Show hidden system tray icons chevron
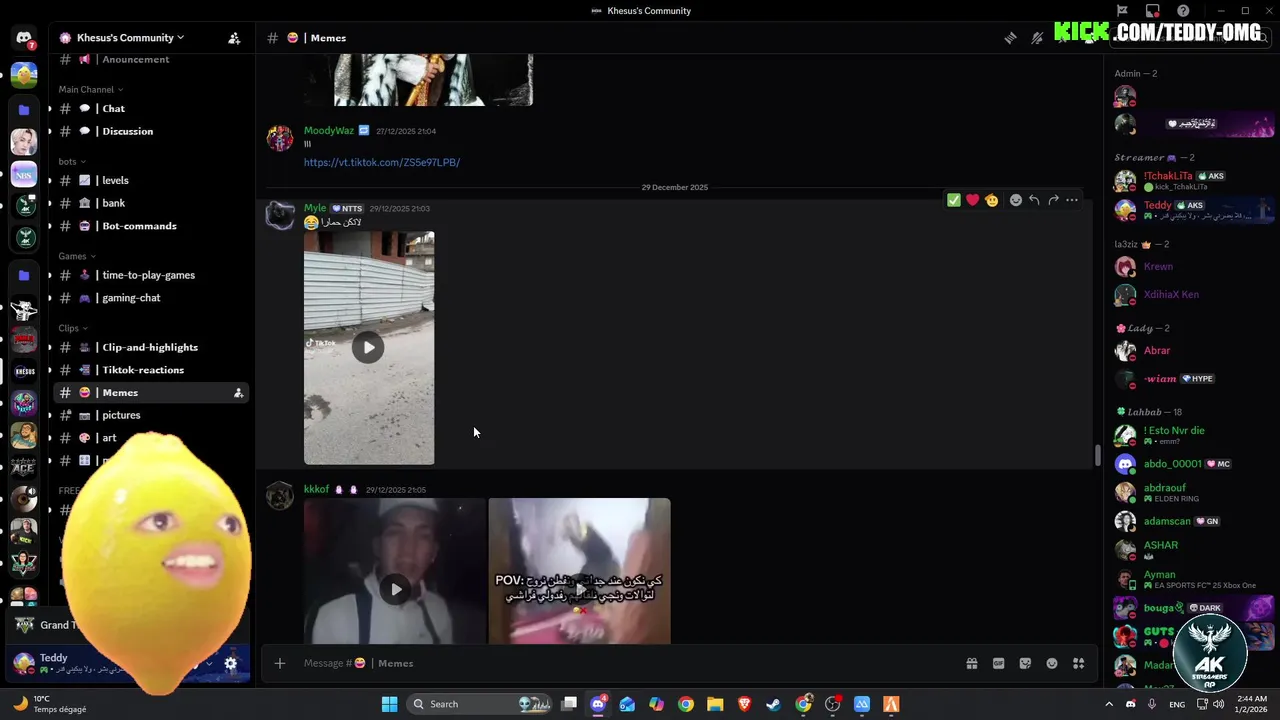This screenshot has height=720, width=1280. tap(1108, 704)
